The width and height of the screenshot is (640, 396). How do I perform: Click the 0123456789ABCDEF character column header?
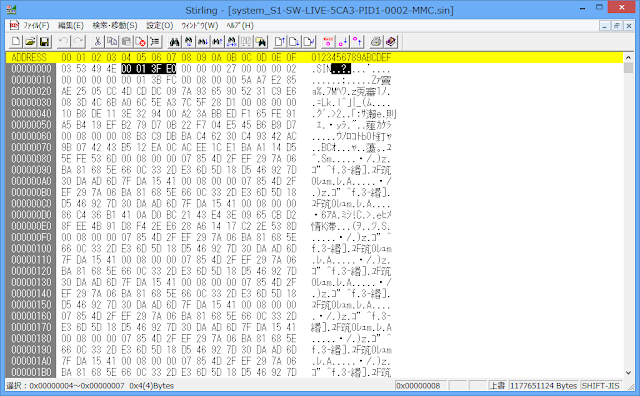coord(351,58)
